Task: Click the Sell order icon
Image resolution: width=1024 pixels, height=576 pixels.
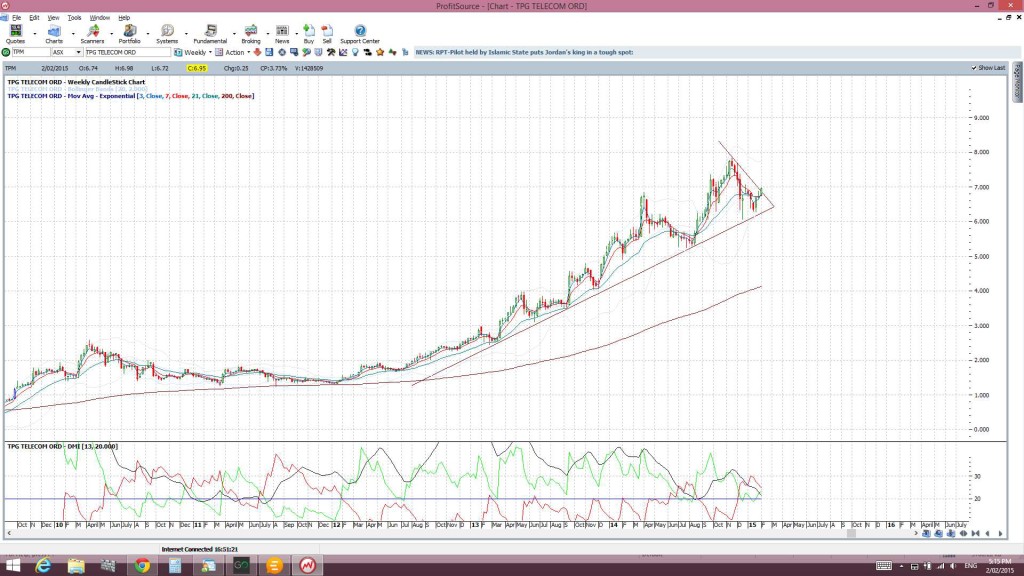Action: coord(327,31)
